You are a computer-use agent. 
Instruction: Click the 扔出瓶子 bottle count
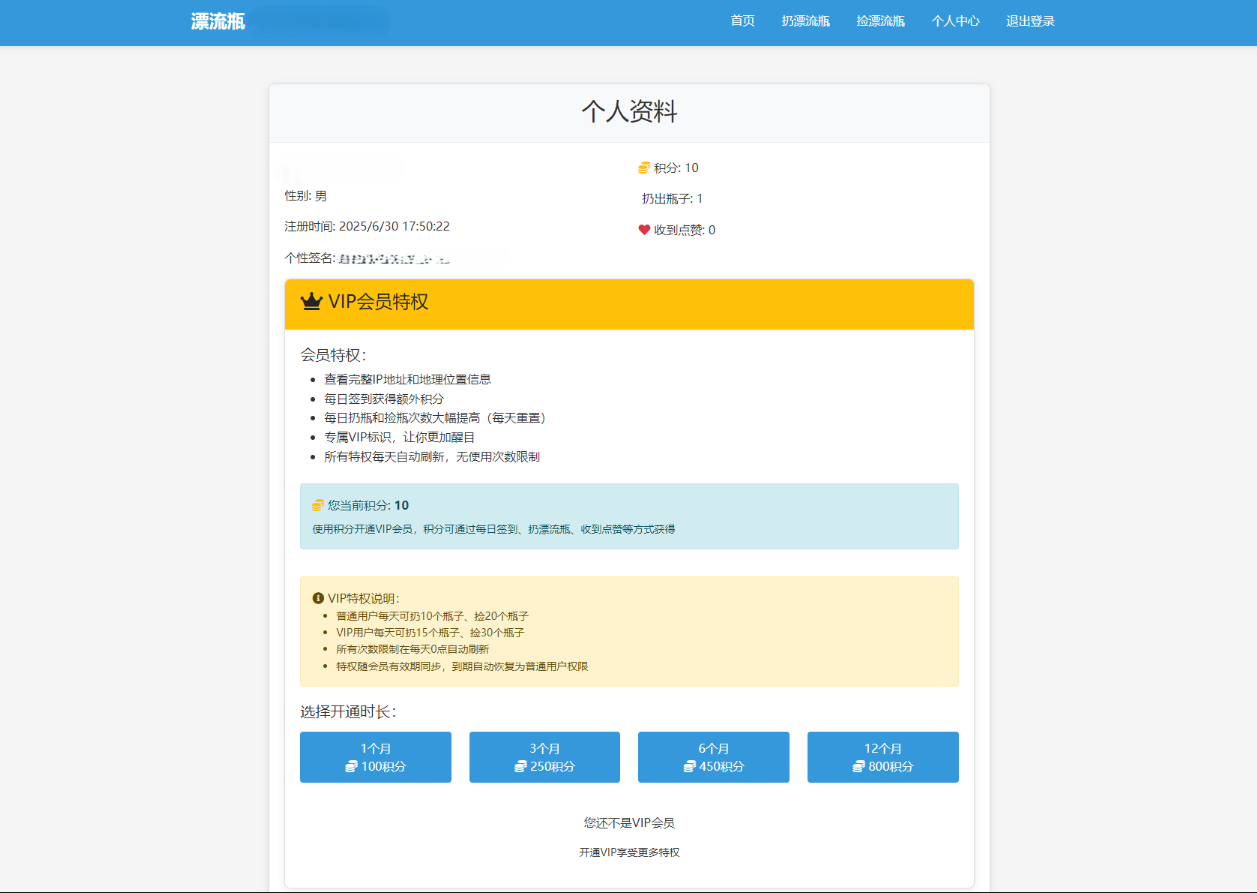[x=672, y=199]
